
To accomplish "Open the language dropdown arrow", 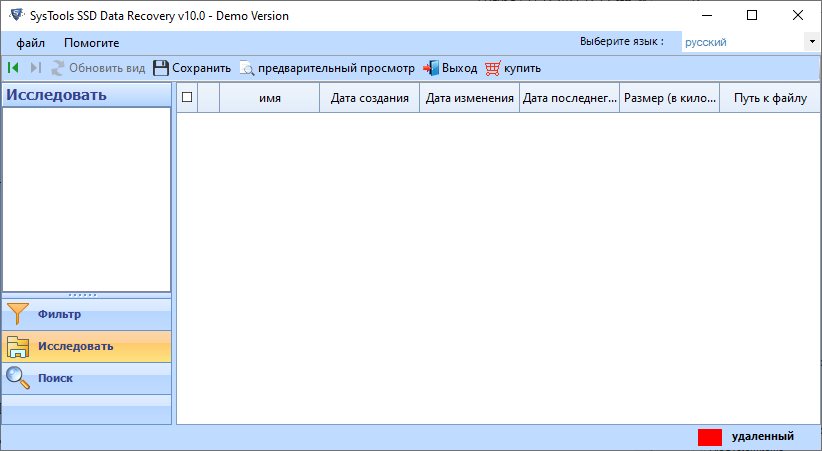I will pyautogui.click(x=812, y=42).
